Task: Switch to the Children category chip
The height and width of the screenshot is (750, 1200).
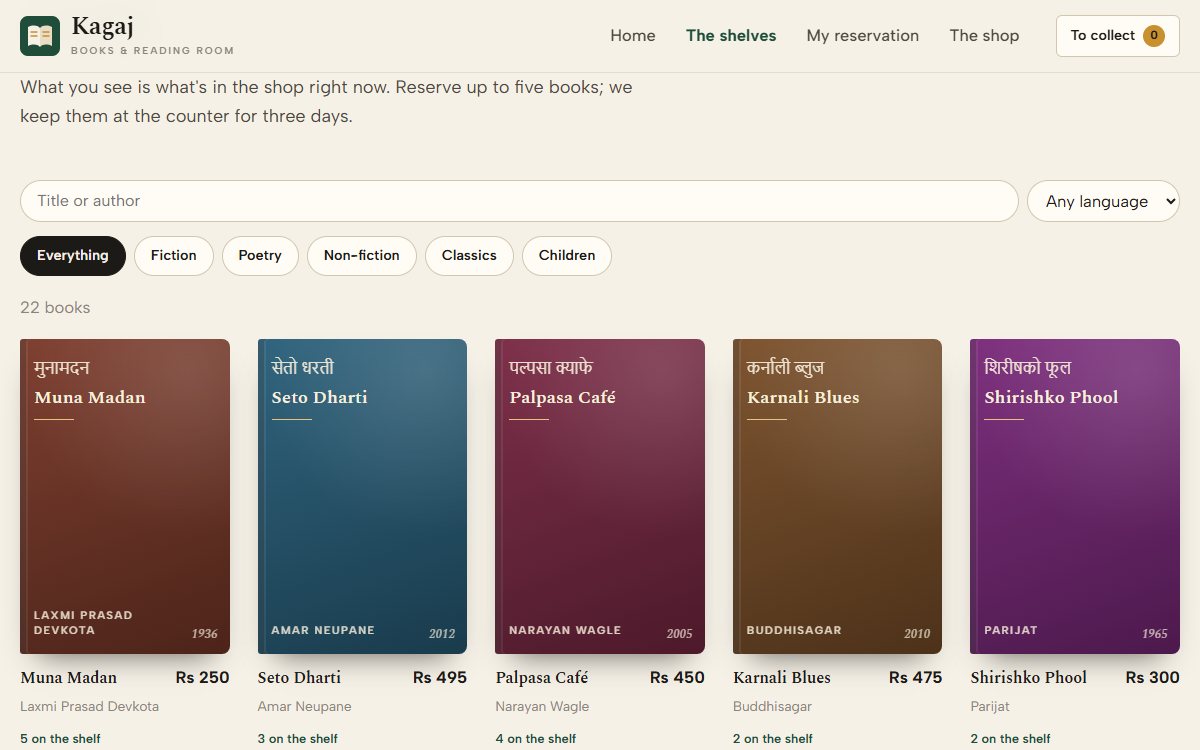Action: click(567, 256)
